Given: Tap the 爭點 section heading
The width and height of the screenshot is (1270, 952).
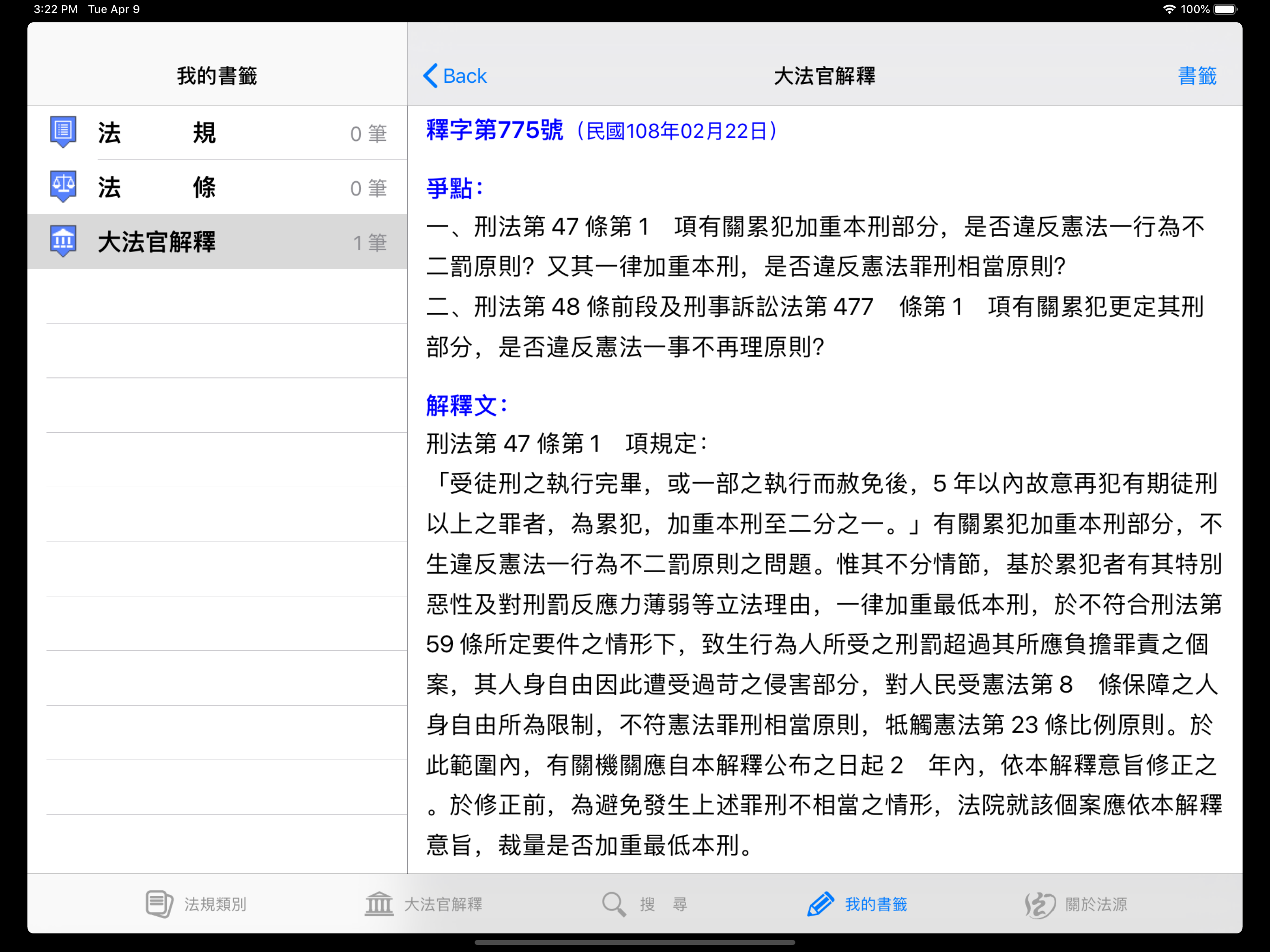Looking at the screenshot, I should point(455,188).
